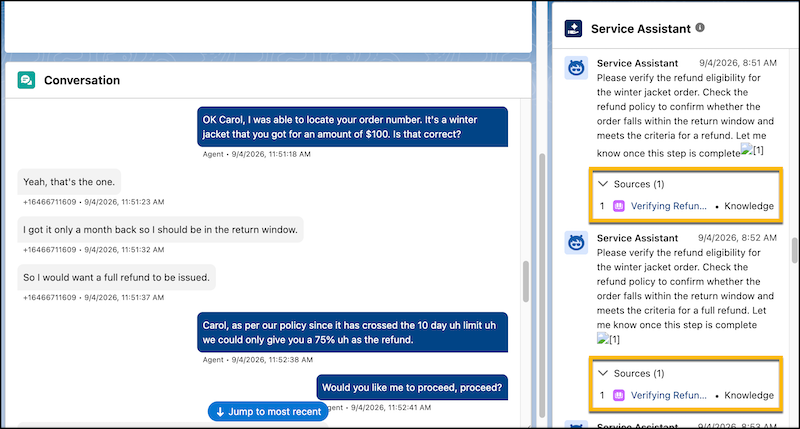This screenshot has width=800, height=429.
Task: Click the 8:51 AM Service Assistant avatar
Action: tap(576, 68)
